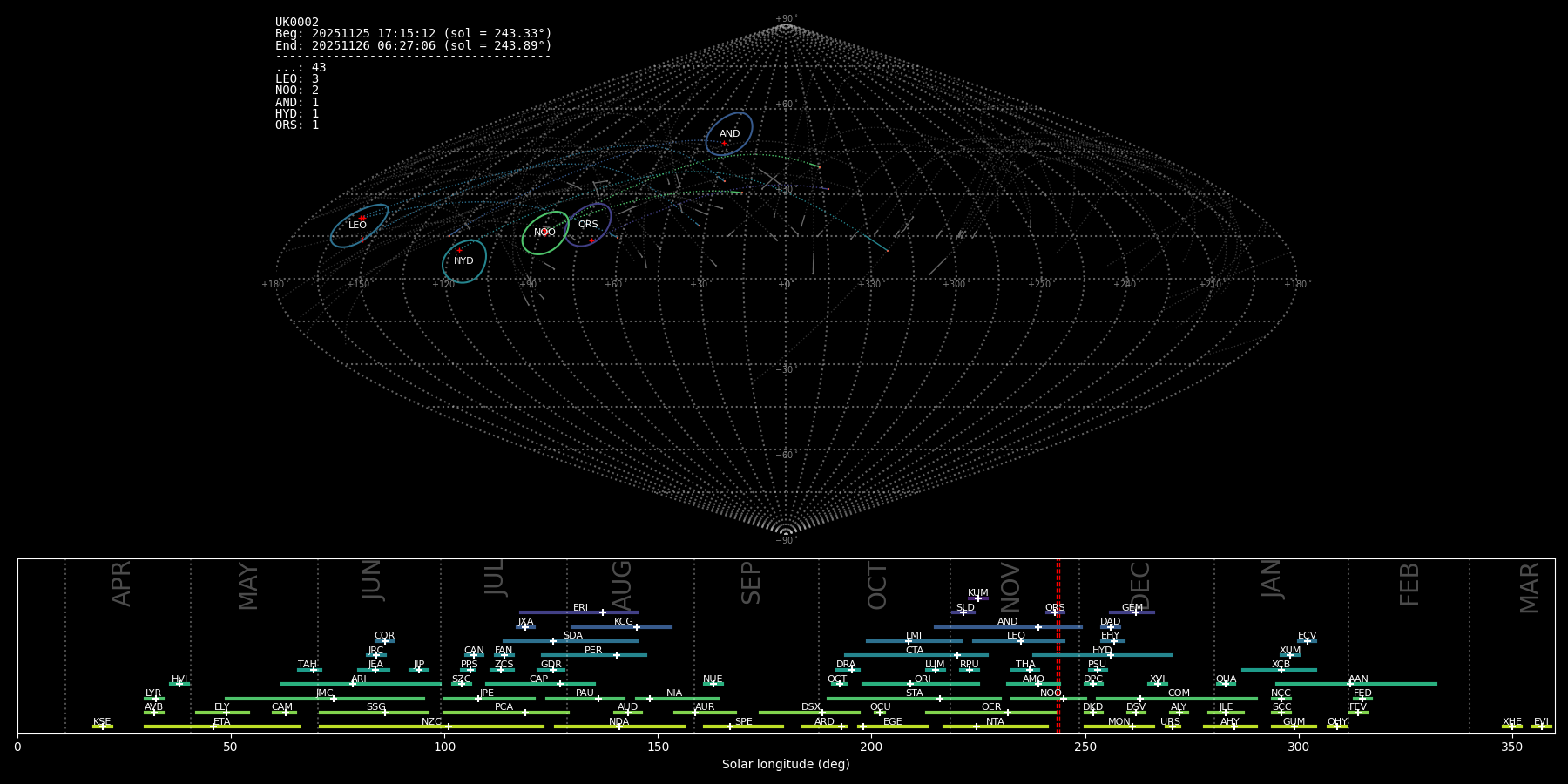Select the AUG month label in timeline
This screenshot has width=1568, height=784.
point(622,585)
